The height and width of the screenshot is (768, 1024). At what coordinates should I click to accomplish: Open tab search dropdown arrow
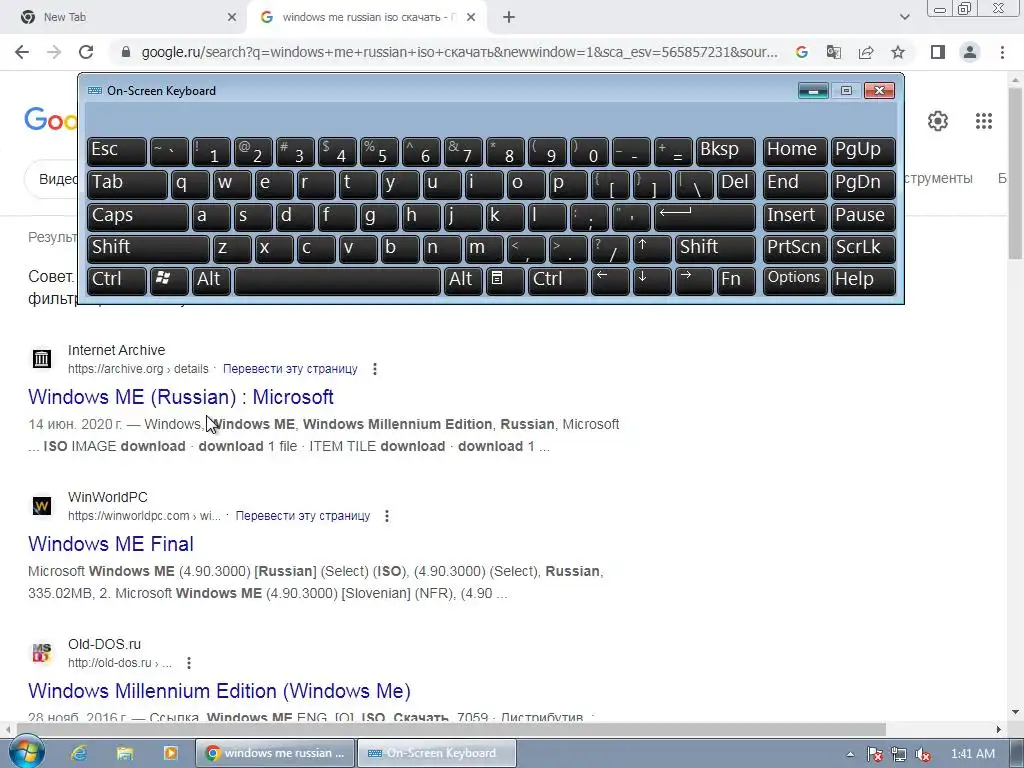904,17
